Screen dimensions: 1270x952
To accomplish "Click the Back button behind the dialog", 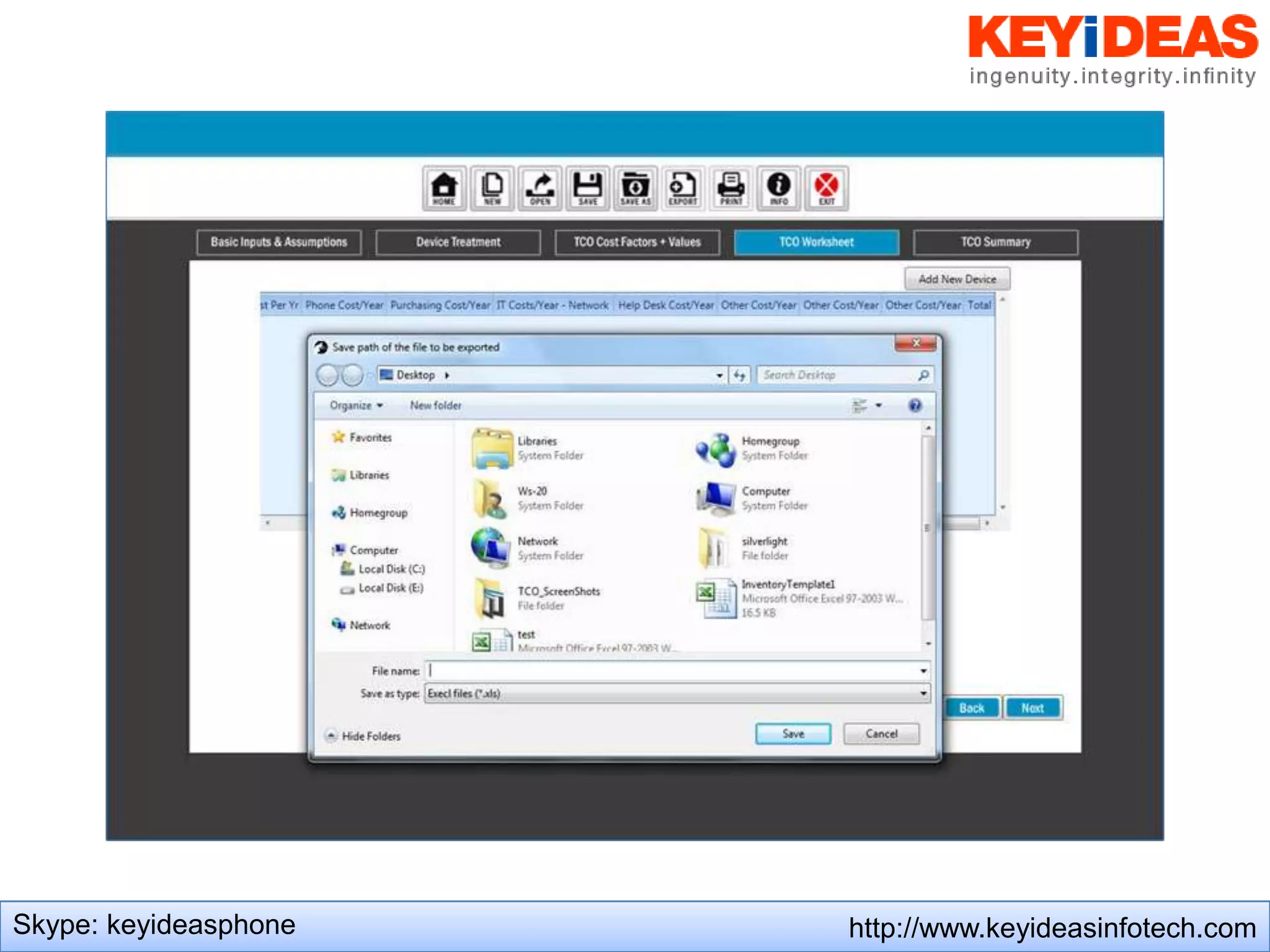I will click(972, 708).
